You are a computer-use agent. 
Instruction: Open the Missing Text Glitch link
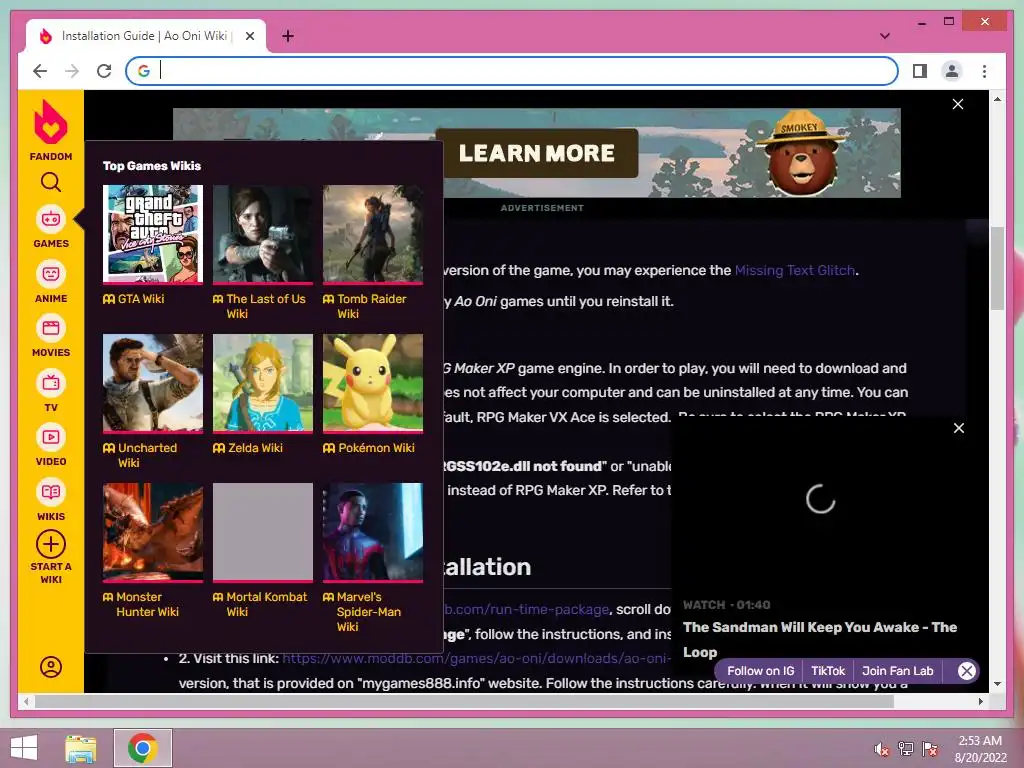[x=794, y=270]
